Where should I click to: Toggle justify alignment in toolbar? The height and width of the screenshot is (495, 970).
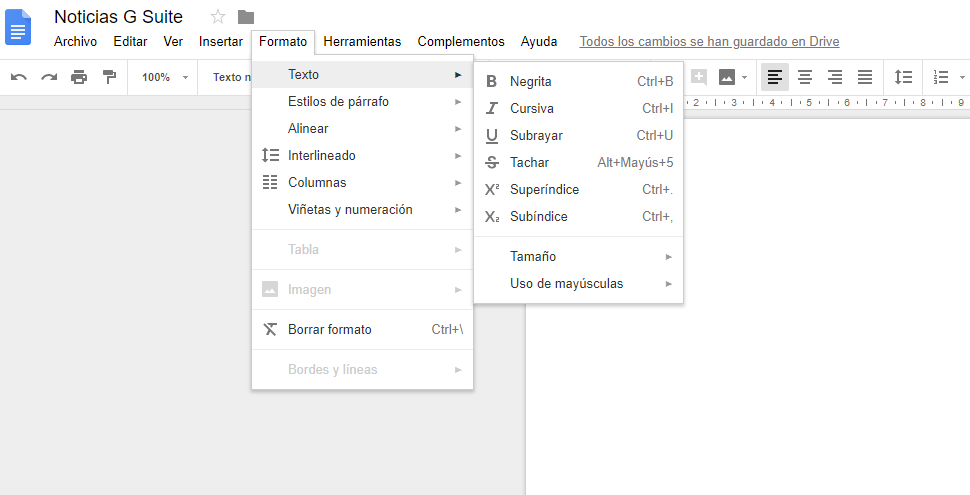coord(865,77)
